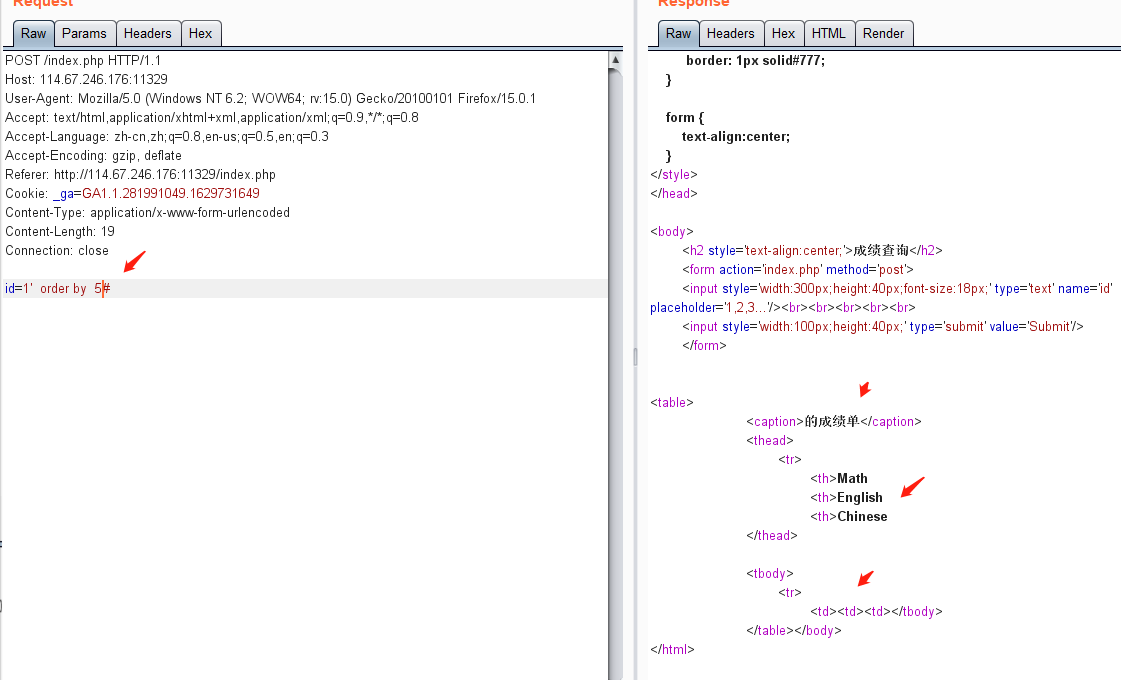Click the Accept-Language header line
Screen dimensions: 1121x680
tap(167, 137)
